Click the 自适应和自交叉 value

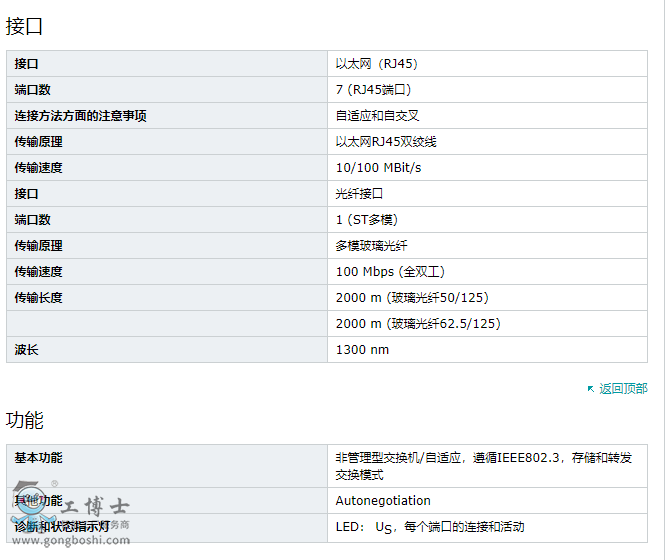(x=377, y=116)
